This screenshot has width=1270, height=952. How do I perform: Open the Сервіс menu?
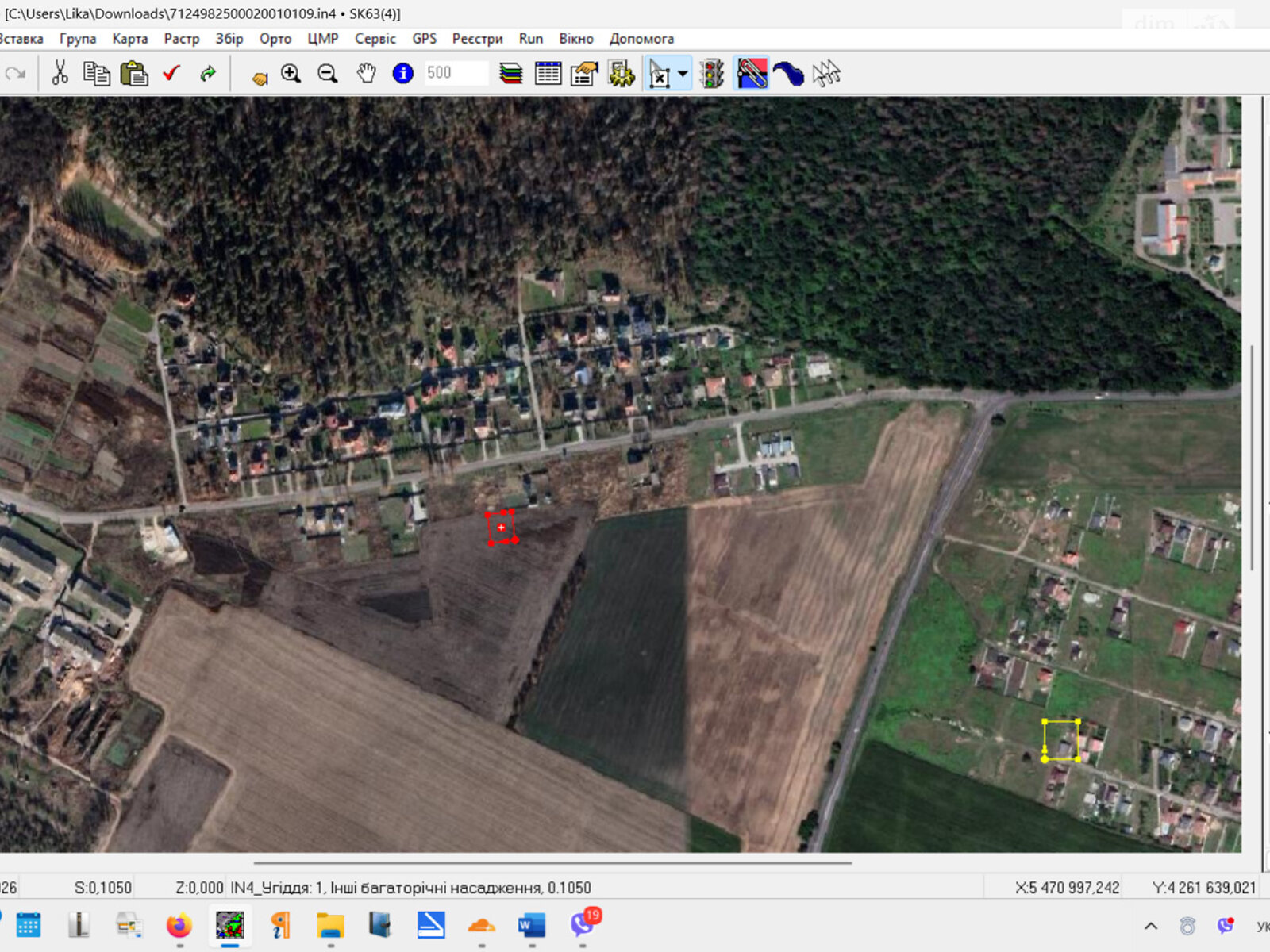[375, 39]
